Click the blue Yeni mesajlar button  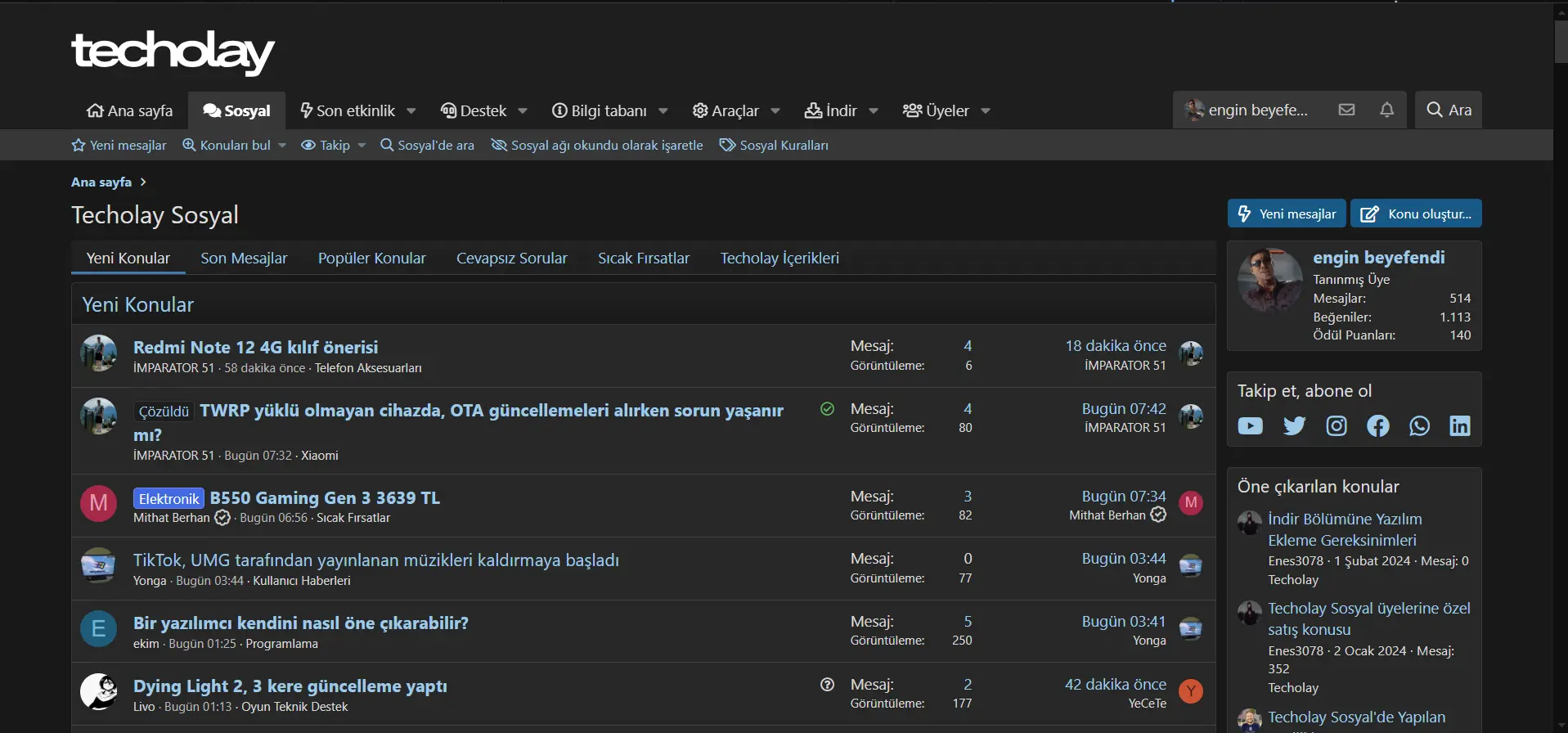(1287, 214)
